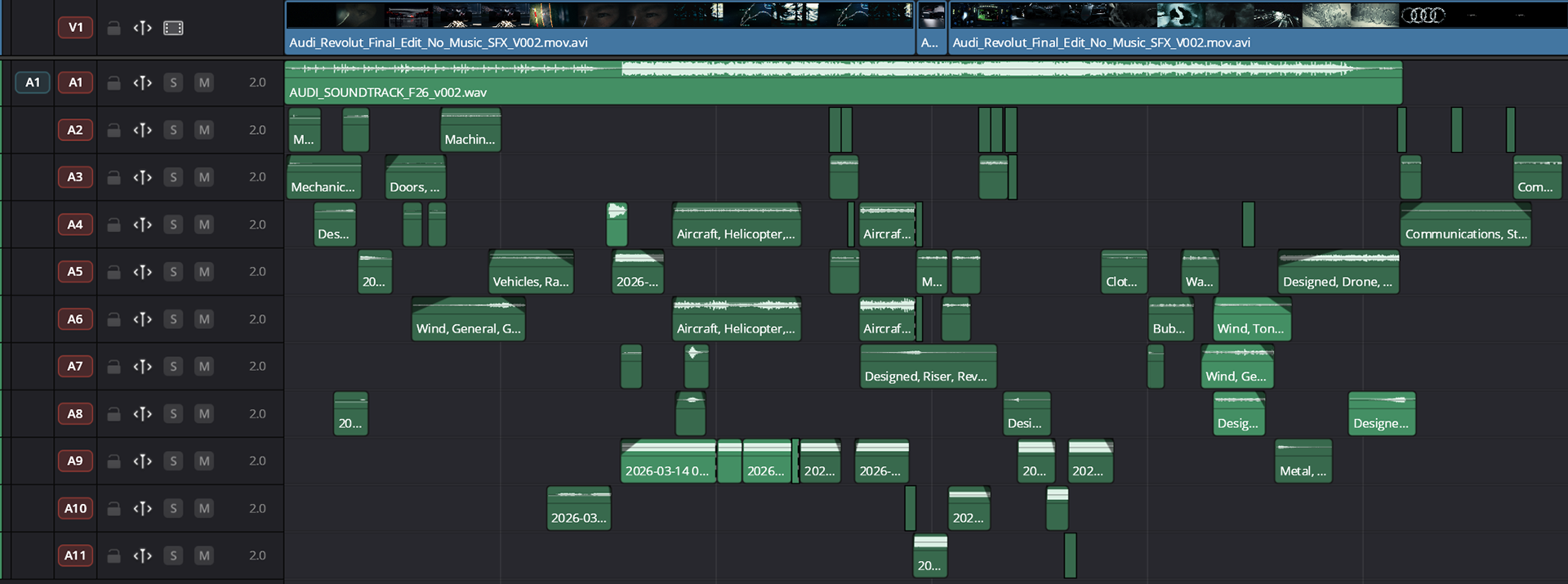This screenshot has height=584, width=1568.
Task: Select the Wind, Ton... clip on A6
Action: [x=1252, y=319]
